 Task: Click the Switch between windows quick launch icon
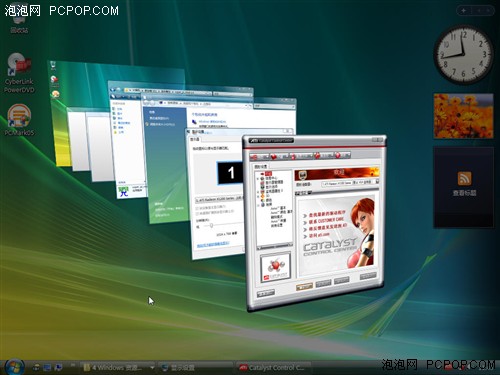[58, 367]
